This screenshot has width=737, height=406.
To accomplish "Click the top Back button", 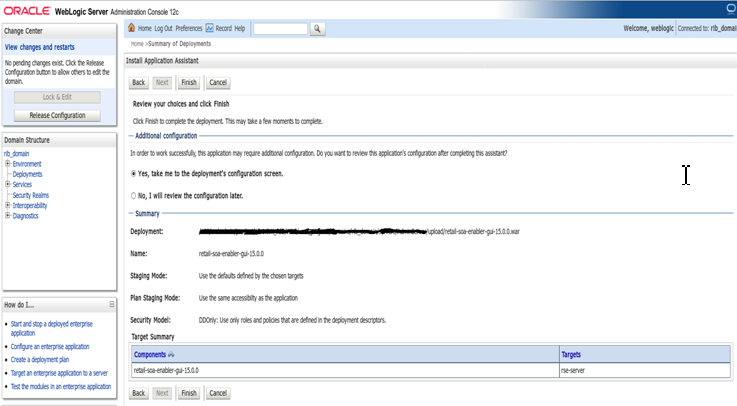I will [x=139, y=83].
